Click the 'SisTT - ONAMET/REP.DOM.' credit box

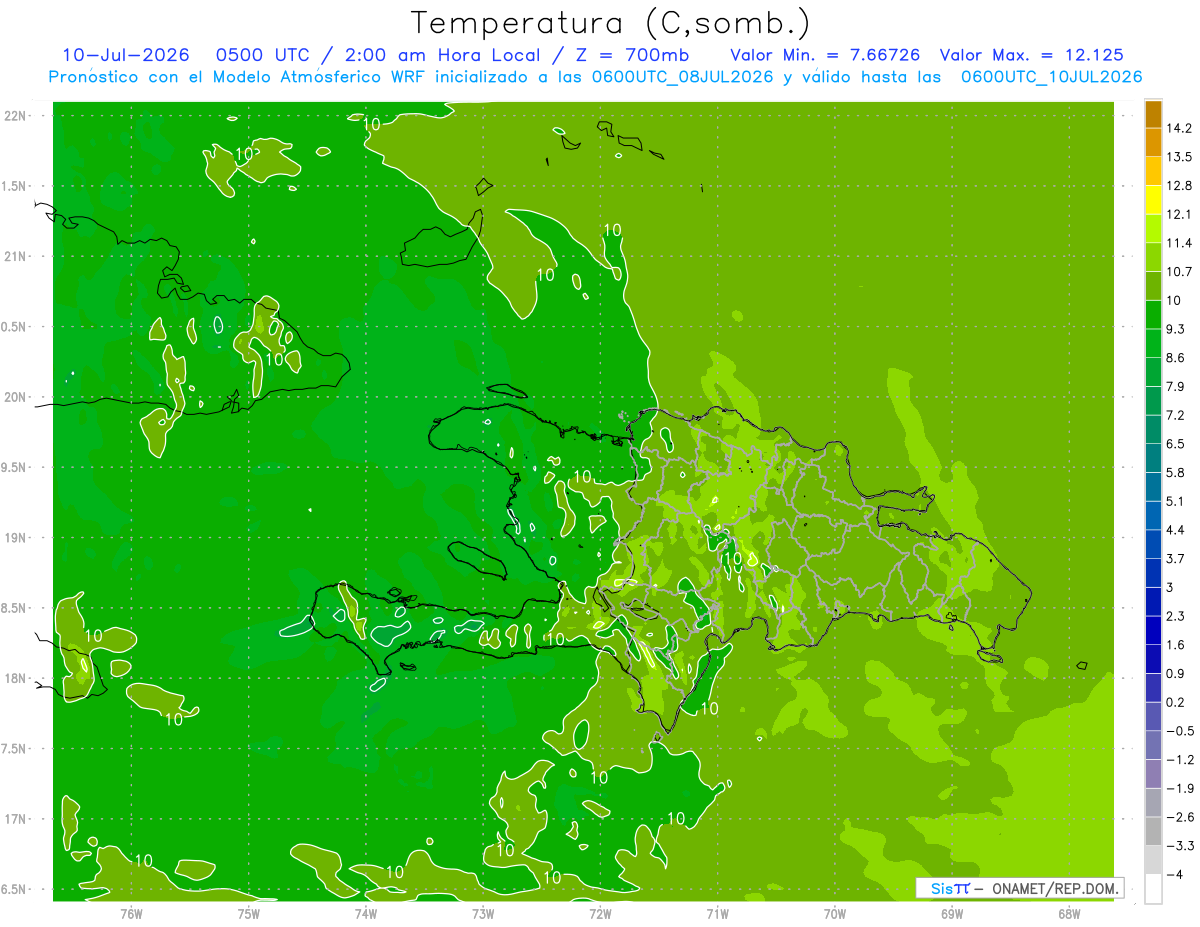point(1019,888)
